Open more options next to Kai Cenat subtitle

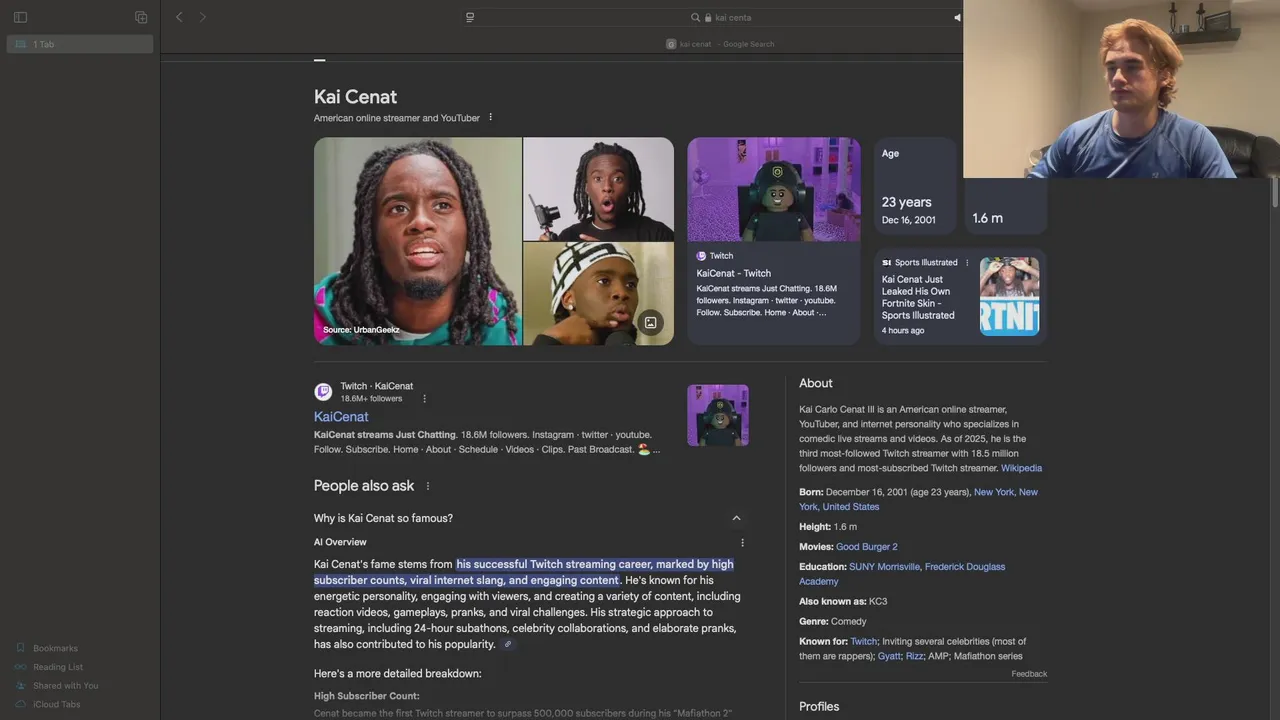click(x=490, y=117)
